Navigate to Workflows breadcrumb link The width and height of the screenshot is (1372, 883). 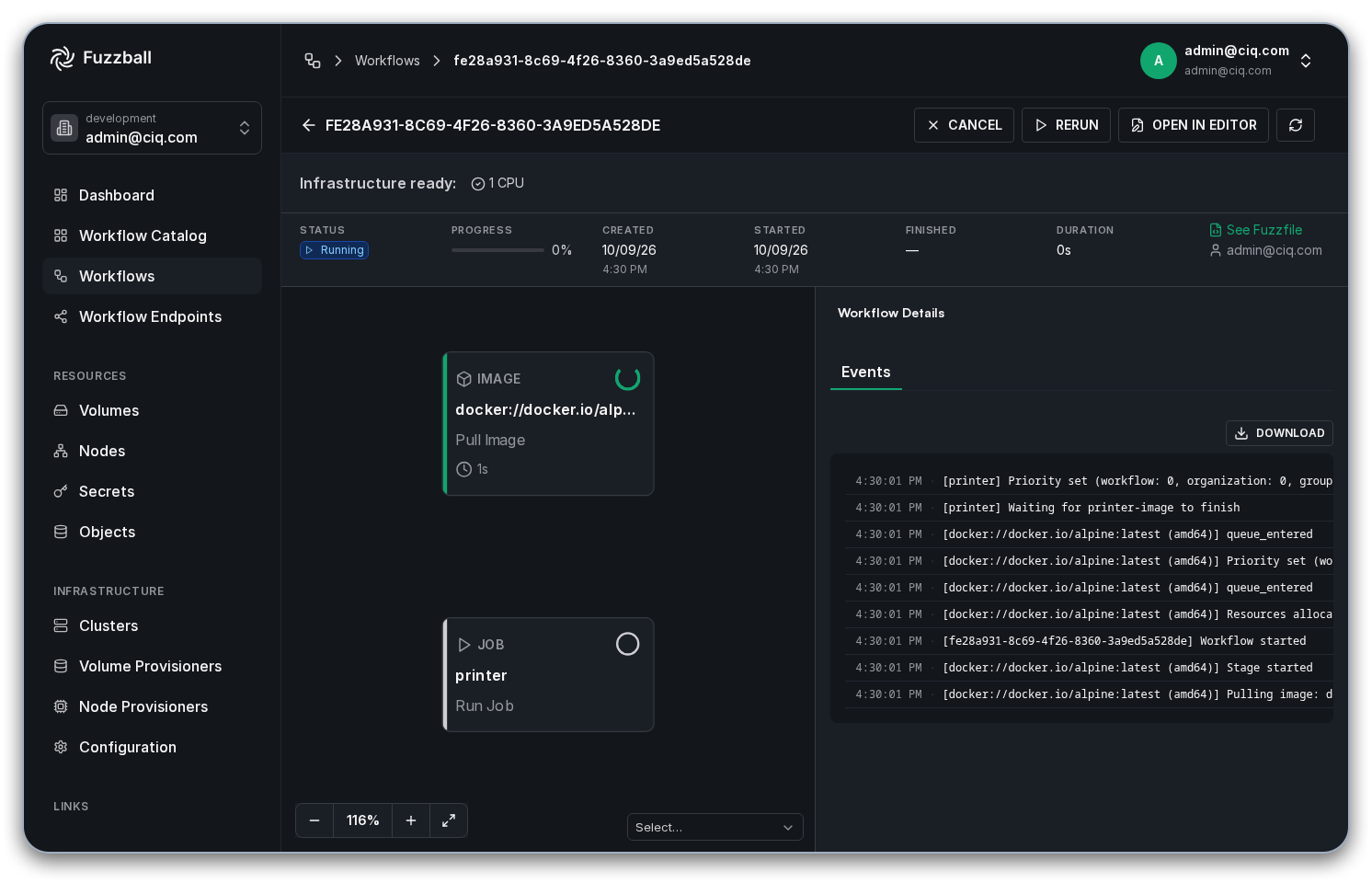pos(387,61)
